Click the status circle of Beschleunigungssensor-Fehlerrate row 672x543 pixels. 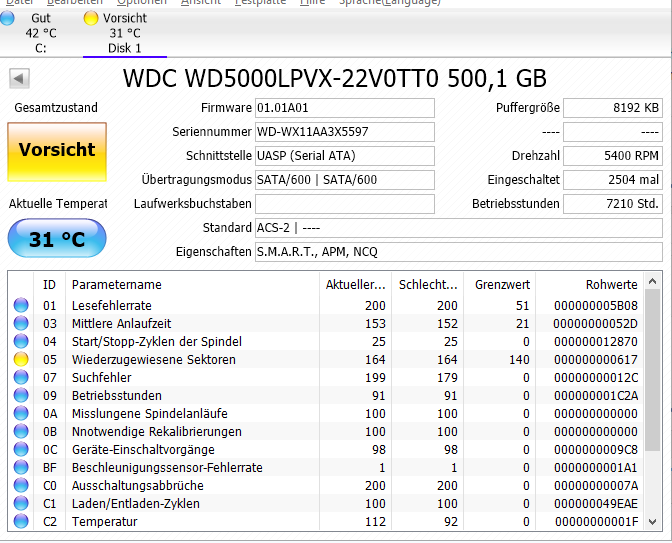[x=21, y=467]
